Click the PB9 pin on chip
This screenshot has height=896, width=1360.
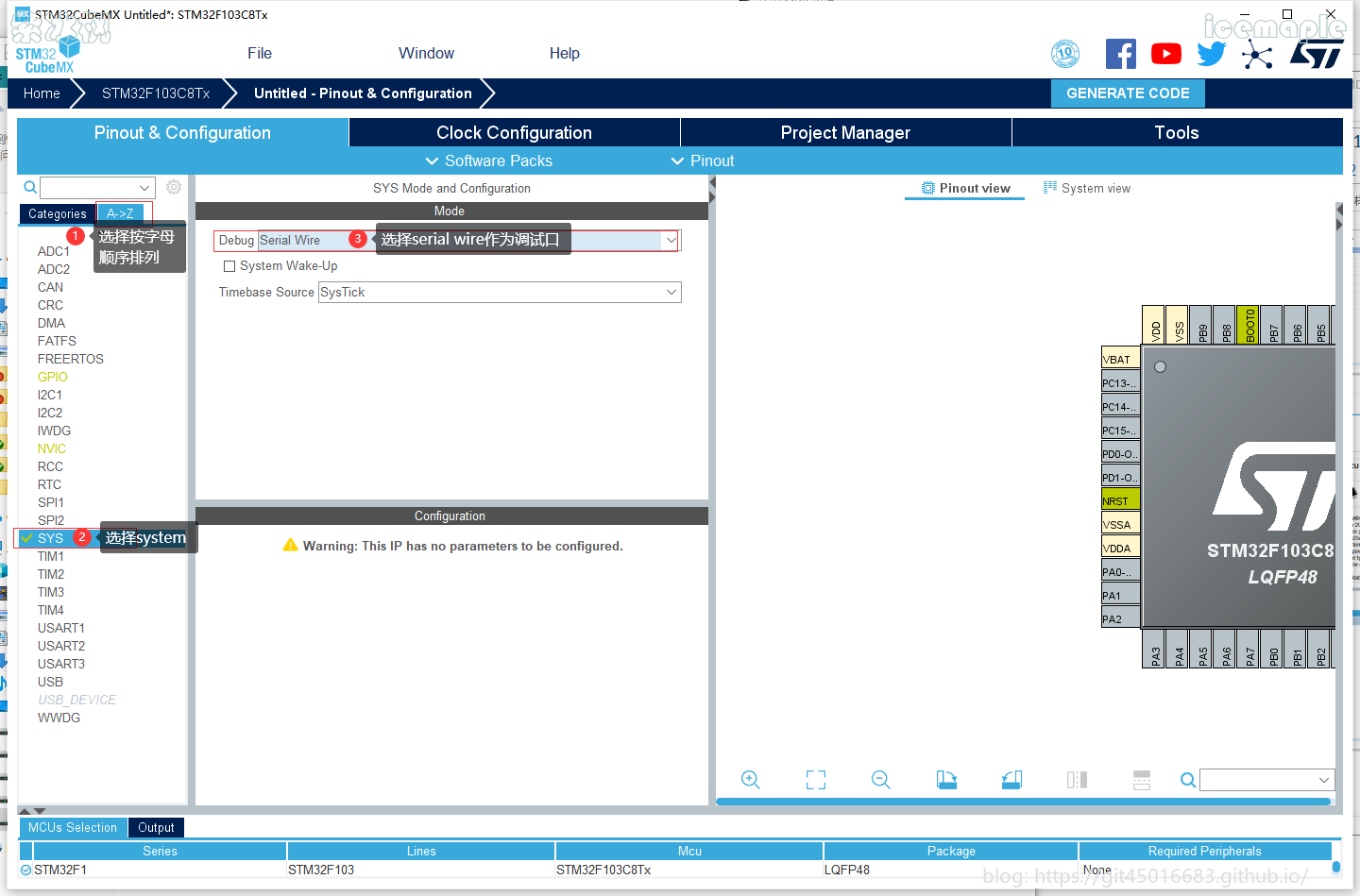pos(1201,325)
